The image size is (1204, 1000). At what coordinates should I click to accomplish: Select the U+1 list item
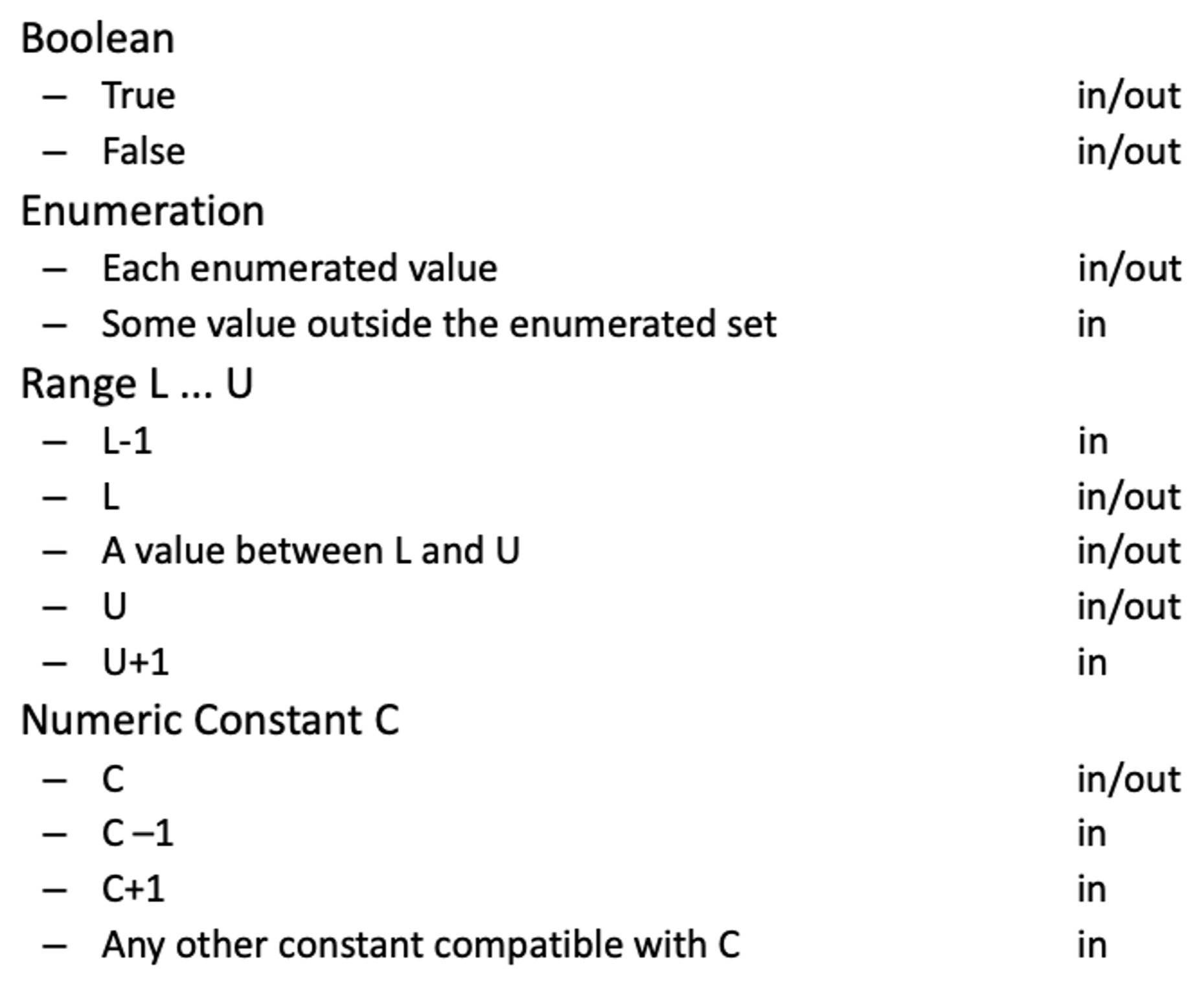pos(135,663)
